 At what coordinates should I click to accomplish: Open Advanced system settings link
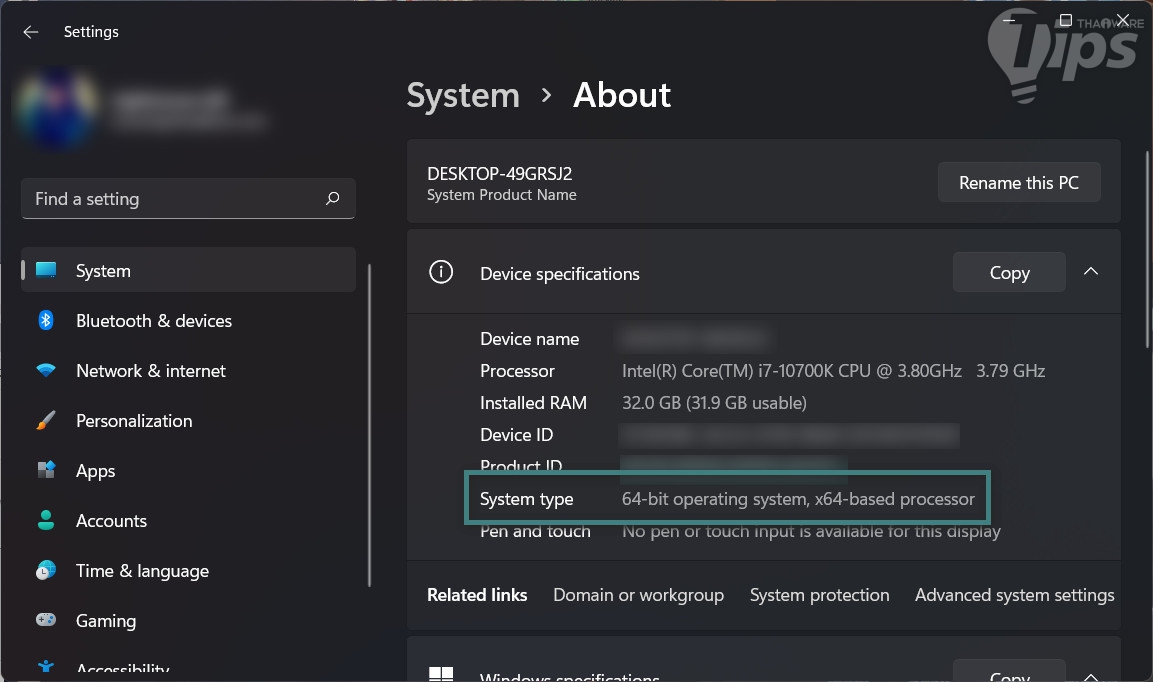(x=1014, y=595)
